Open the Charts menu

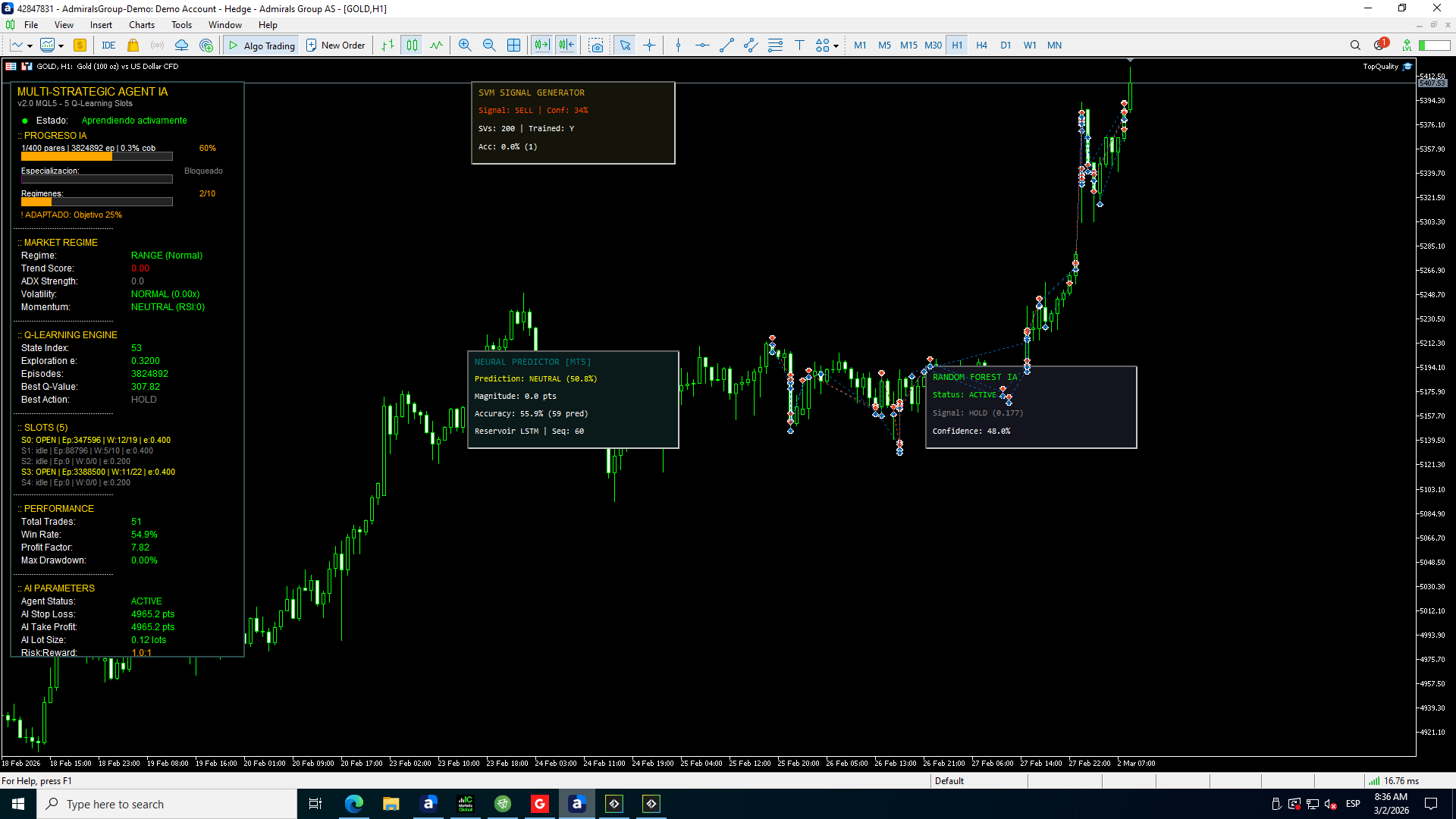pyautogui.click(x=141, y=25)
